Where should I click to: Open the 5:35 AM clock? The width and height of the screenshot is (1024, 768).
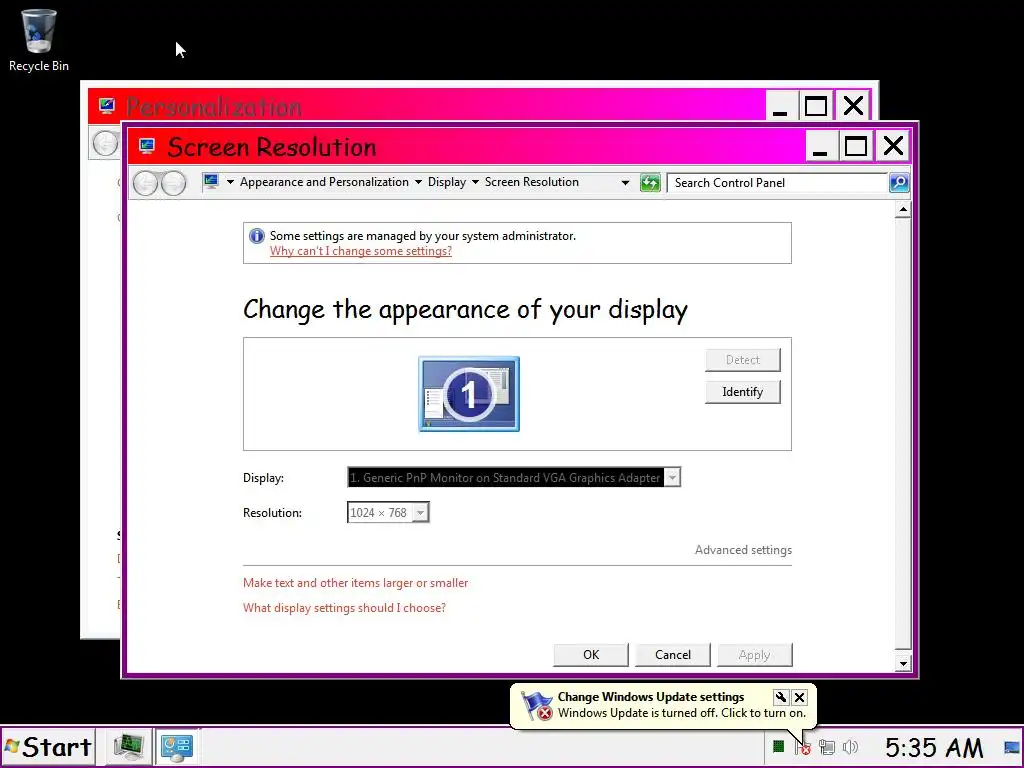point(934,747)
